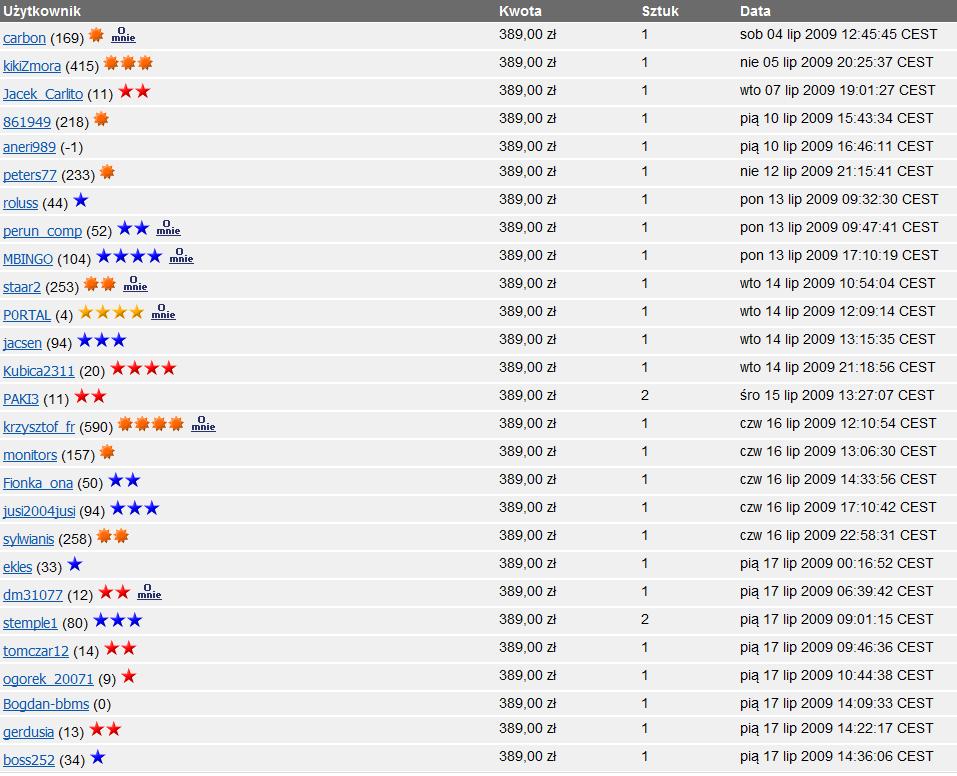Open 'O mnie' icon in dm31077 row
957x776 pixels.
(149, 593)
